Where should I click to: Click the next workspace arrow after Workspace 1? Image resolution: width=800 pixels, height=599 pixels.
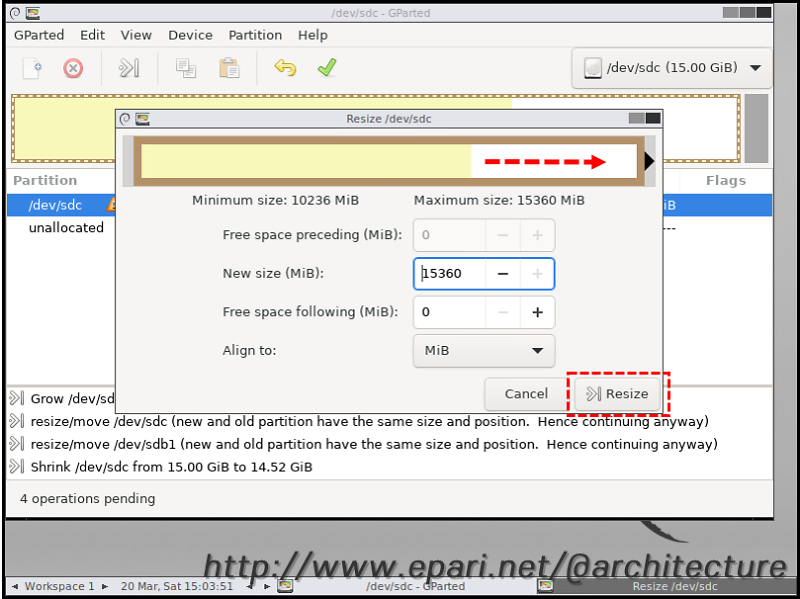[105, 586]
